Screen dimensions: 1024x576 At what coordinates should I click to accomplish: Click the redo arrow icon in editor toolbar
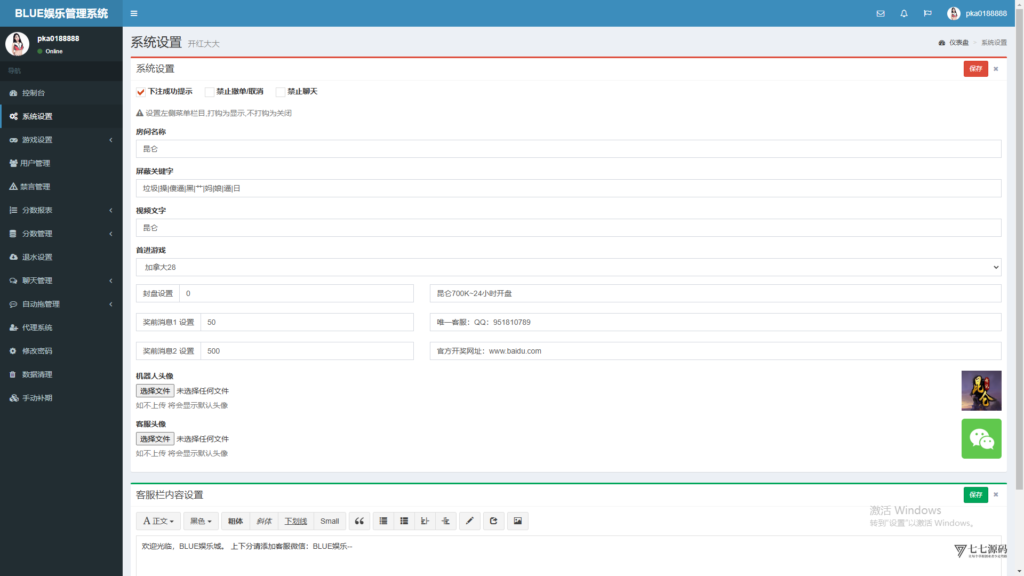pyautogui.click(x=494, y=521)
